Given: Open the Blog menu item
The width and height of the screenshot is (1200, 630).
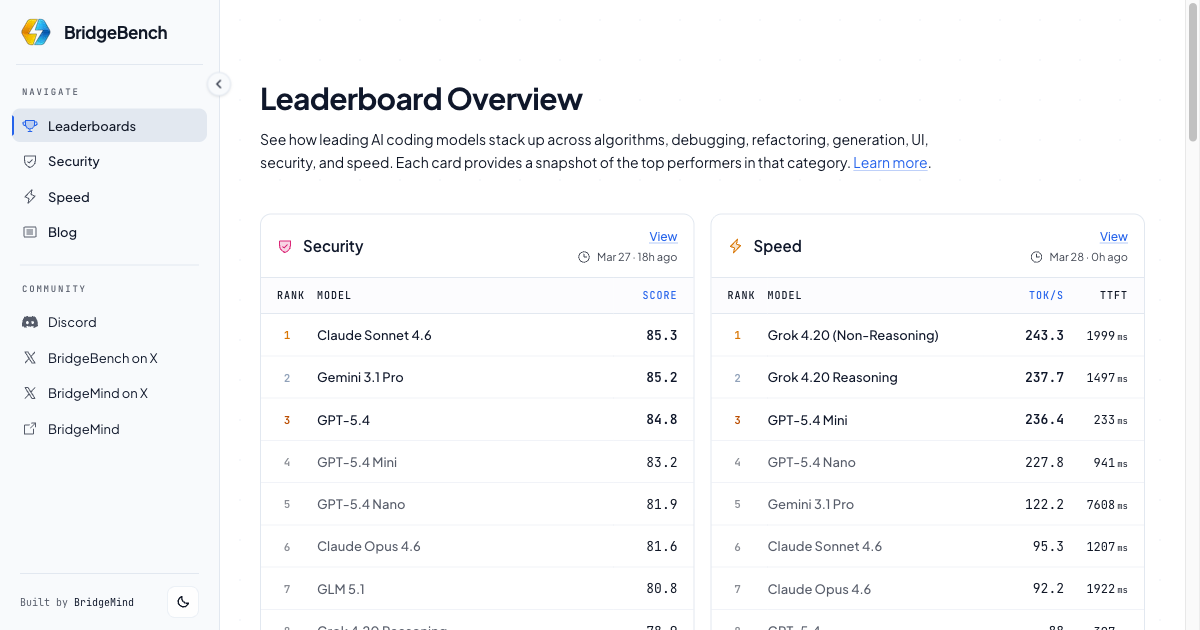Looking at the screenshot, I should pos(62,232).
